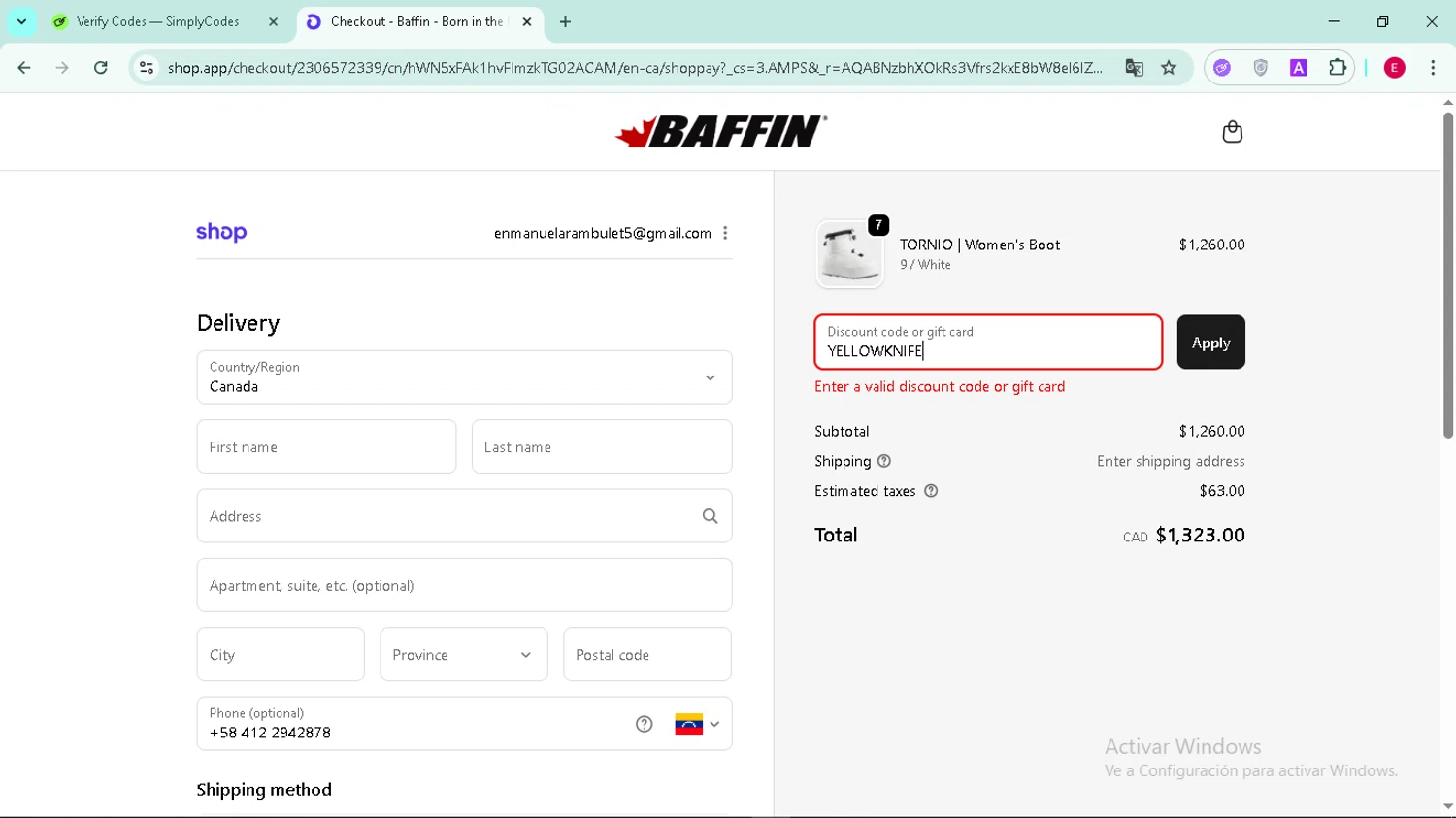Open the tab search dropdown arrow

click(x=21, y=21)
